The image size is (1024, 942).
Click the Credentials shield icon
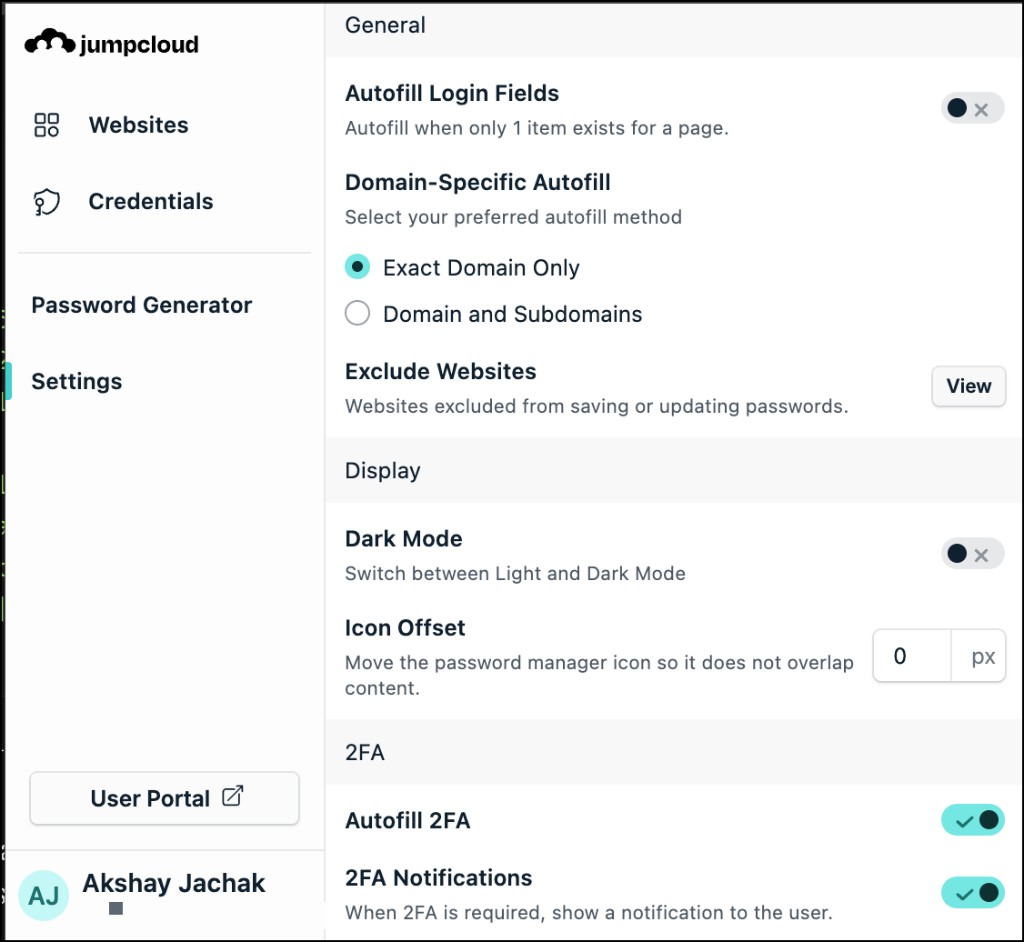tap(46, 202)
